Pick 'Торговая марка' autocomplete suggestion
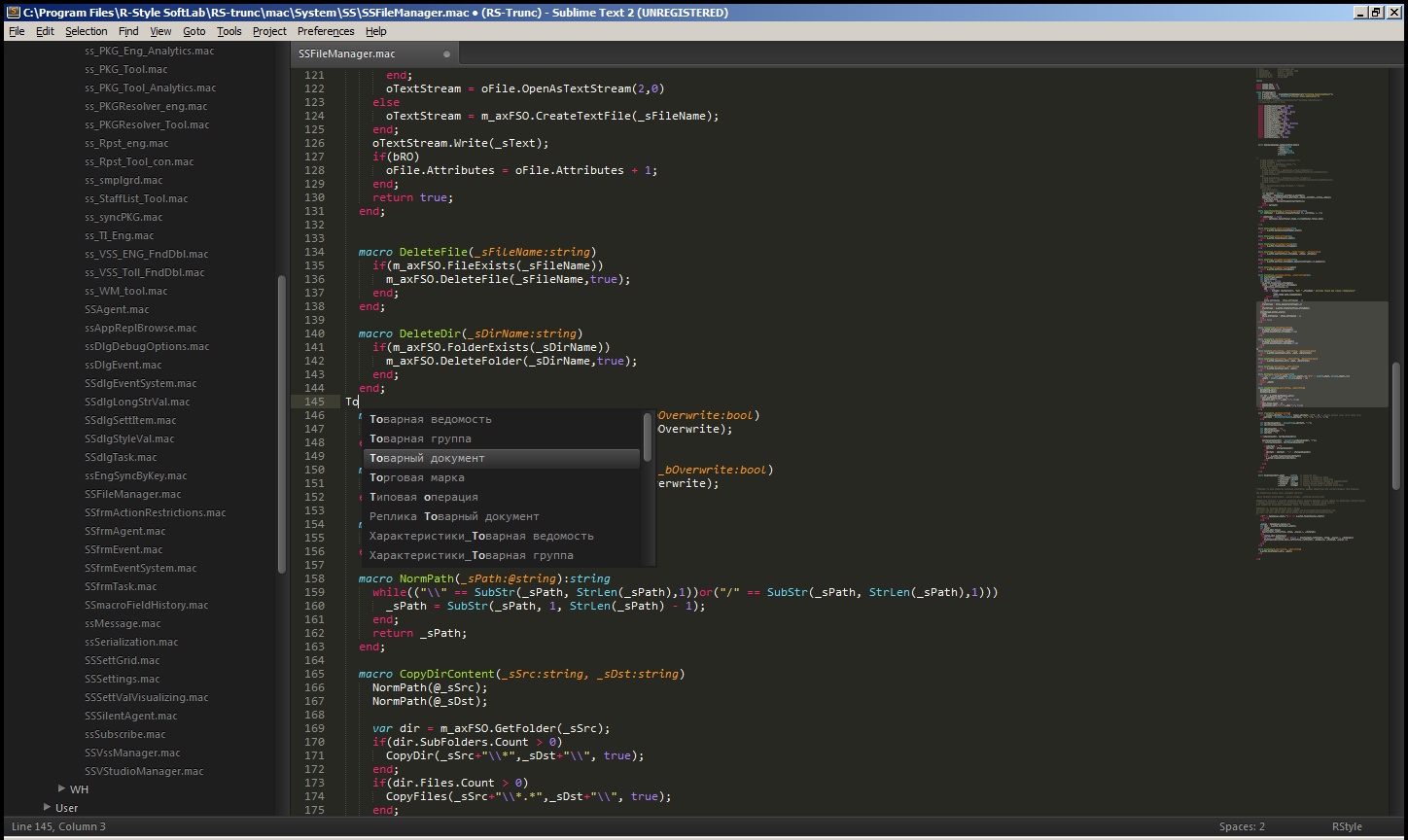Viewport: 1408px width, 840px height. click(502, 477)
